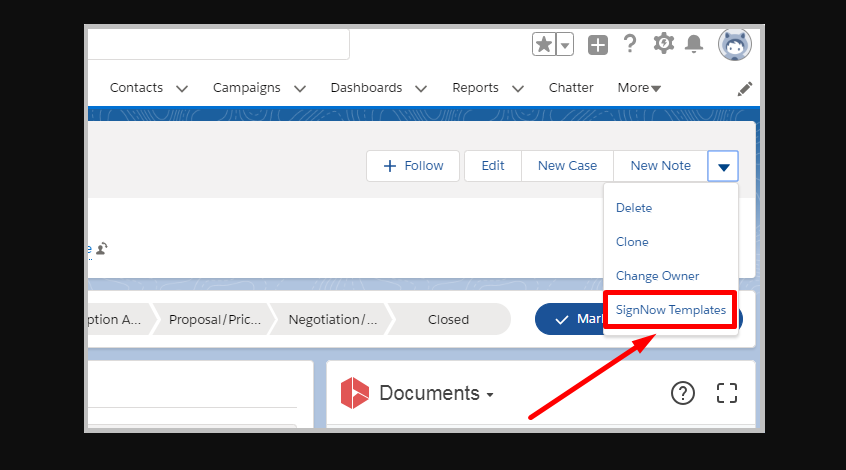
Task: Click the New Note button
Action: (x=660, y=166)
